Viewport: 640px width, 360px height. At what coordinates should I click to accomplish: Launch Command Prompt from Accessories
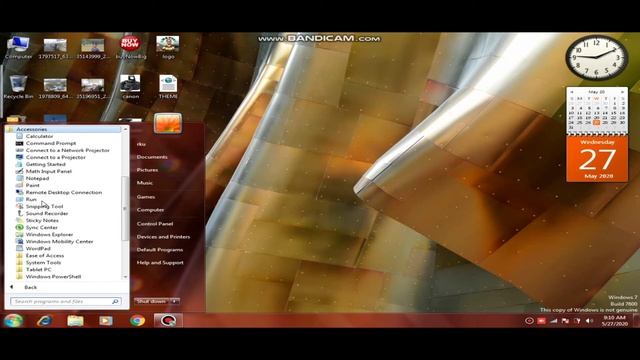tap(51, 143)
